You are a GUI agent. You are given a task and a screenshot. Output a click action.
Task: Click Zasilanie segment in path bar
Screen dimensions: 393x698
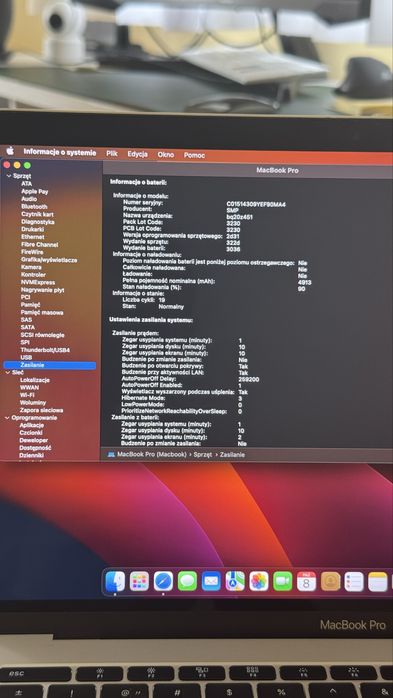232,455
